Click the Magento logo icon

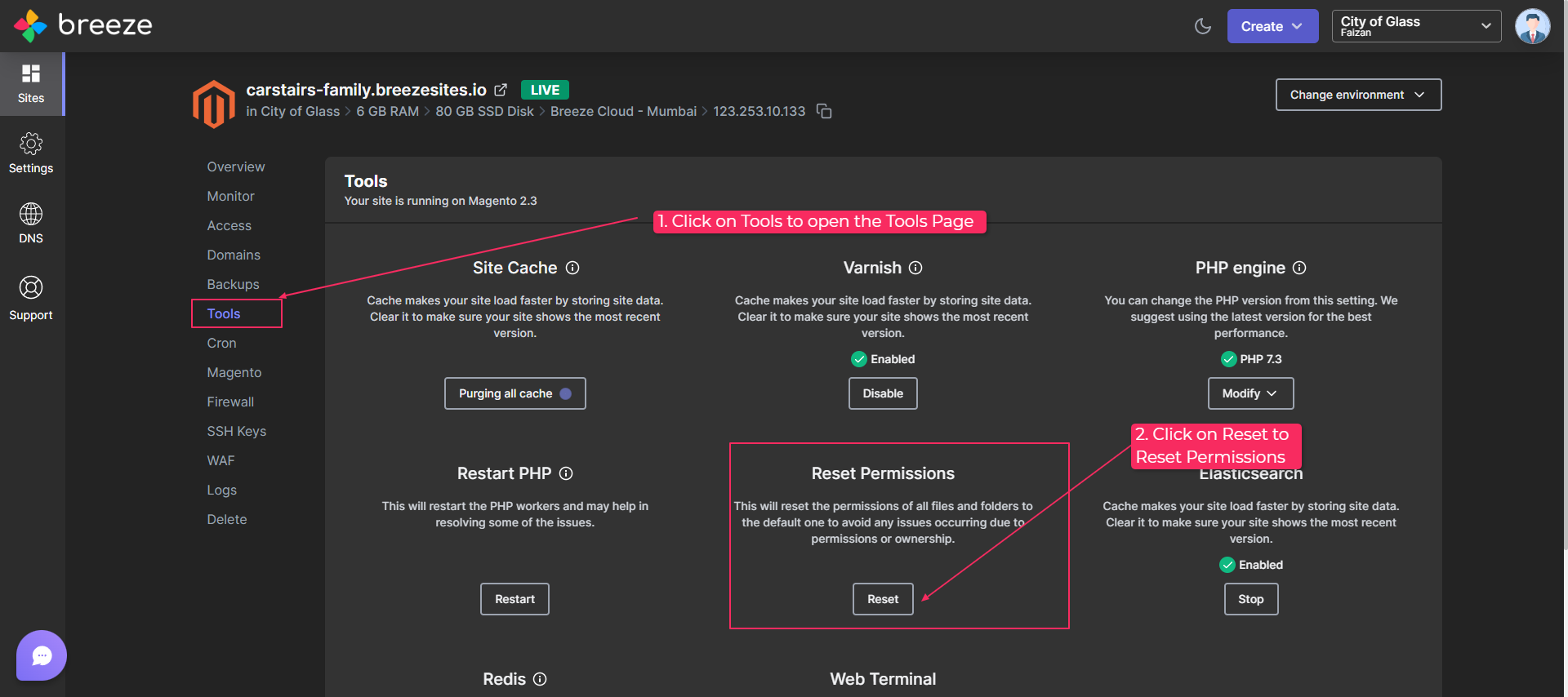coord(214,104)
